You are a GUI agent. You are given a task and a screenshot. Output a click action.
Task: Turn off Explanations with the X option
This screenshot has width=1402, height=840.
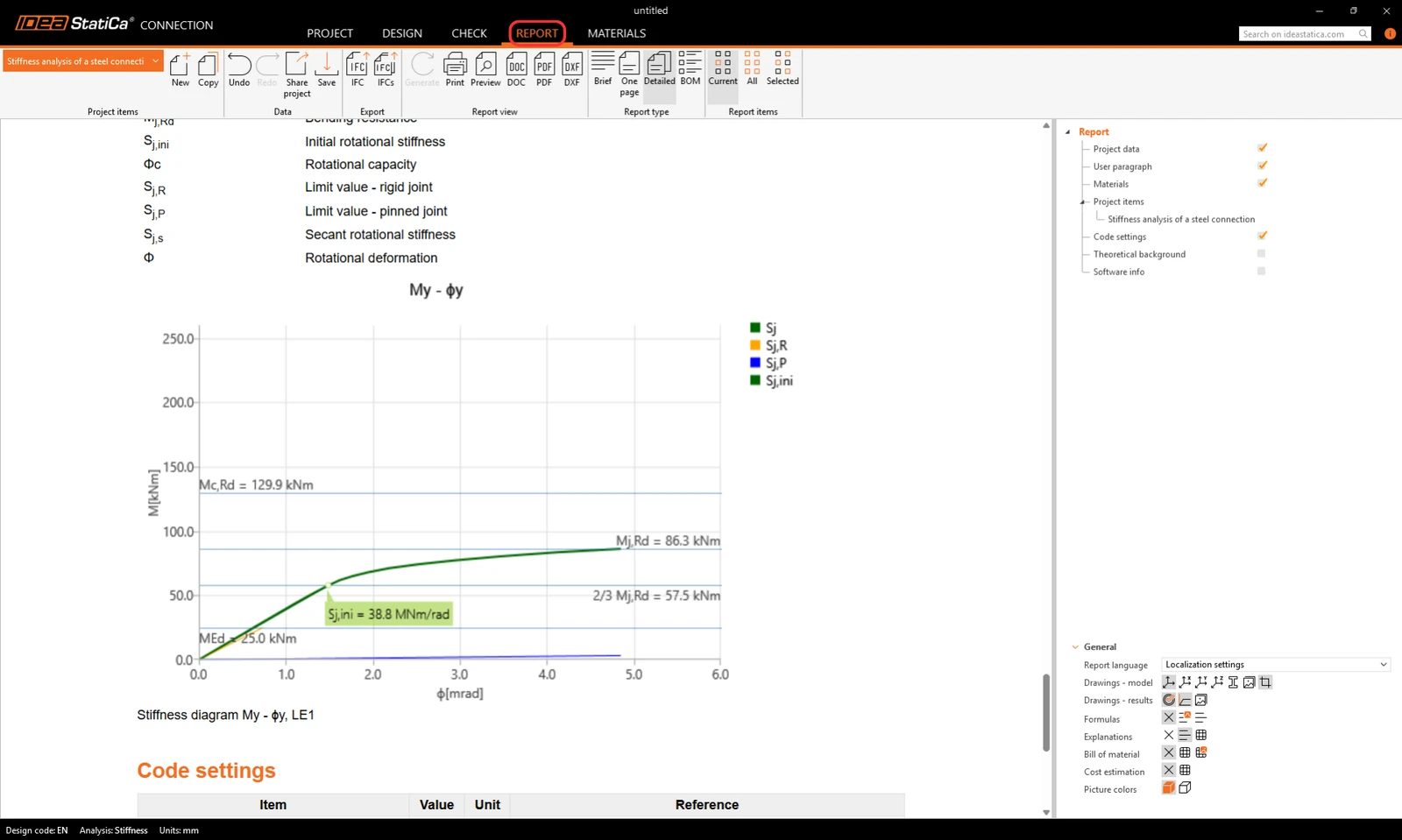pos(1168,735)
